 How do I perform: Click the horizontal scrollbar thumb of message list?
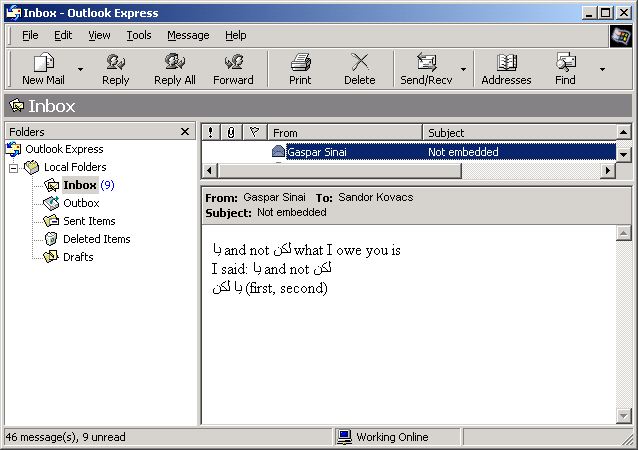point(340,170)
